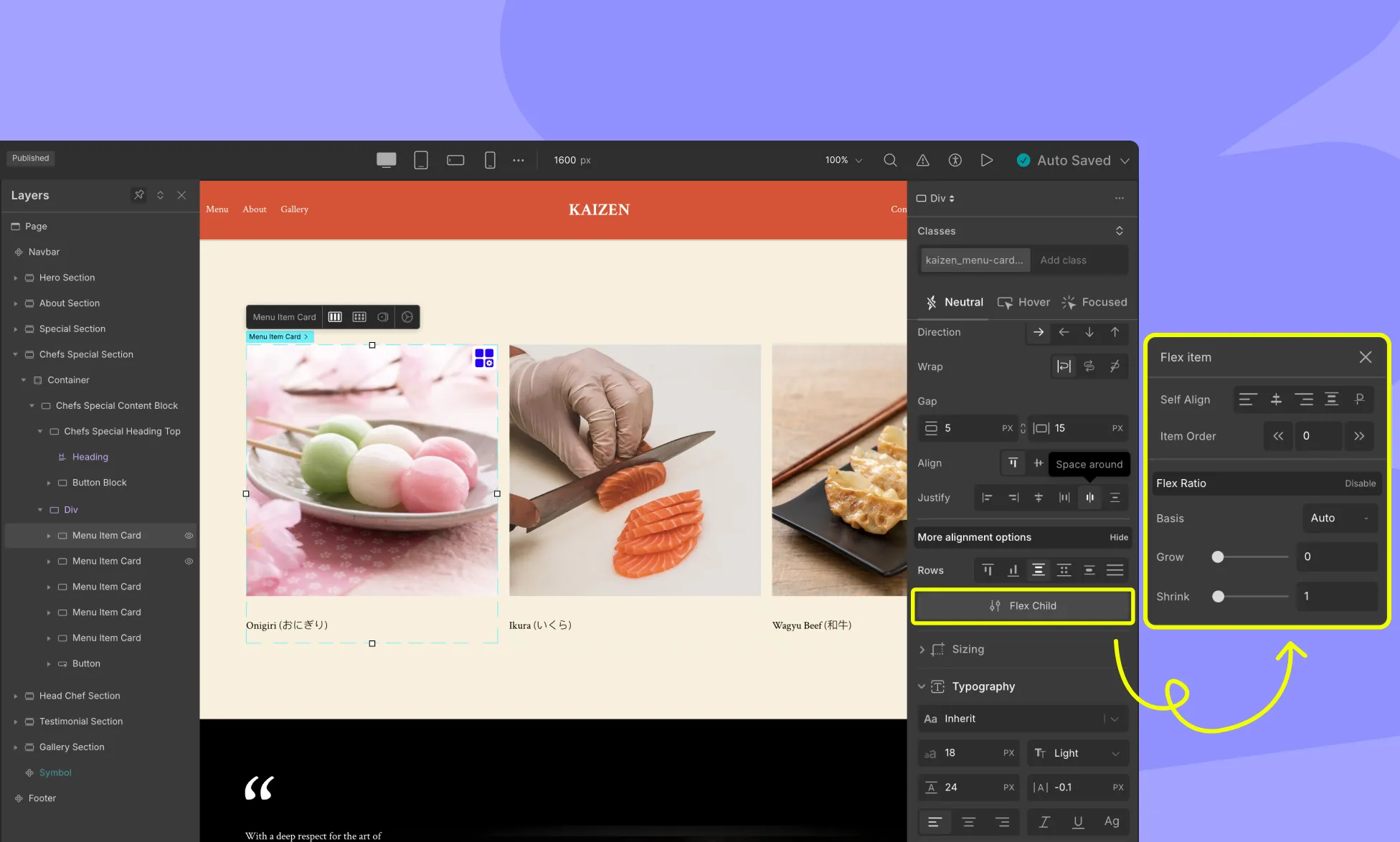The height and width of the screenshot is (842, 1400).
Task: Set flex direction to left arrow
Action: point(1064,332)
